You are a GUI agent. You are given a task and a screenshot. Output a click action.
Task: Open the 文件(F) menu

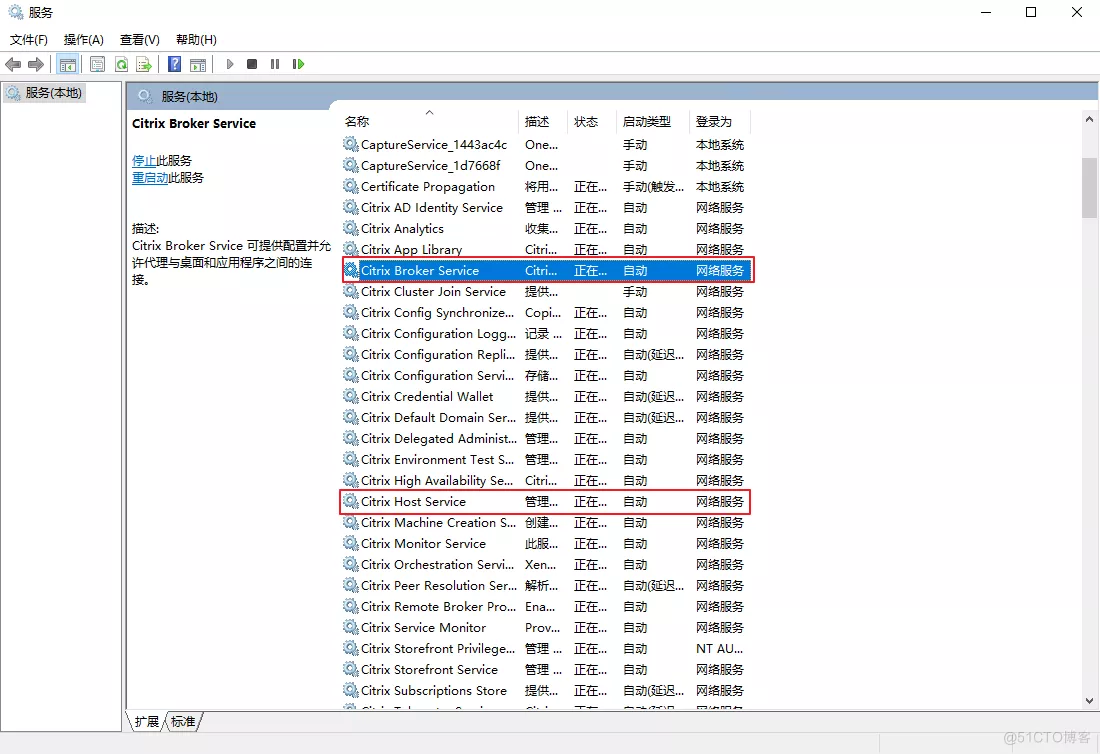[29, 40]
